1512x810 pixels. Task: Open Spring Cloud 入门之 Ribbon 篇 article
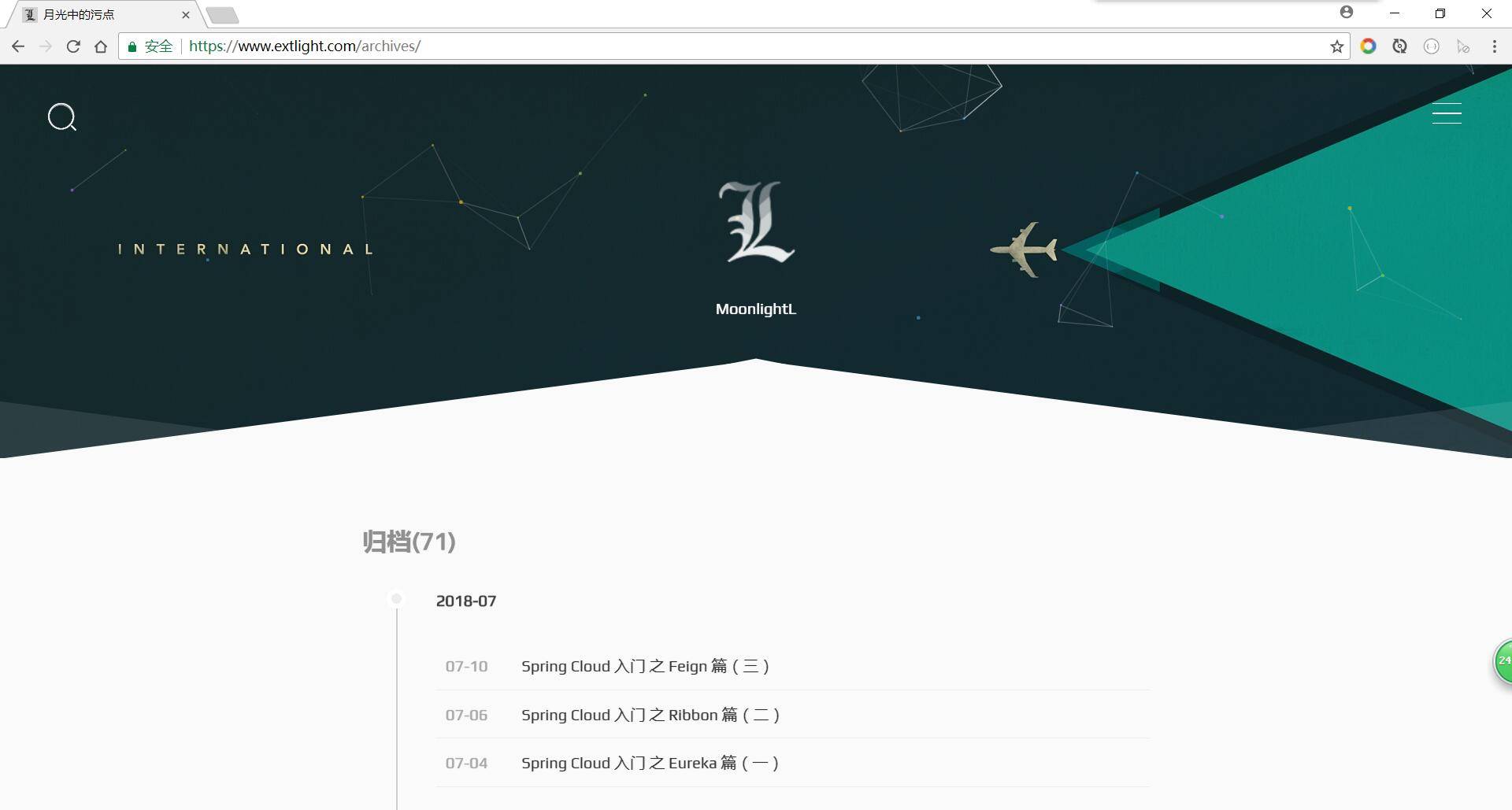(x=650, y=715)
